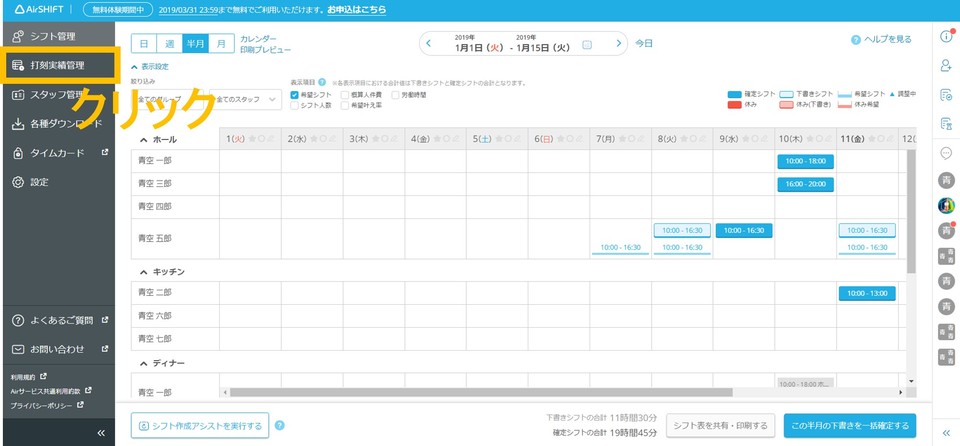This screenshot has height=446, width=960.
Task: Uncheck the 希望シフト checkbox
Action: pos(294,95)
